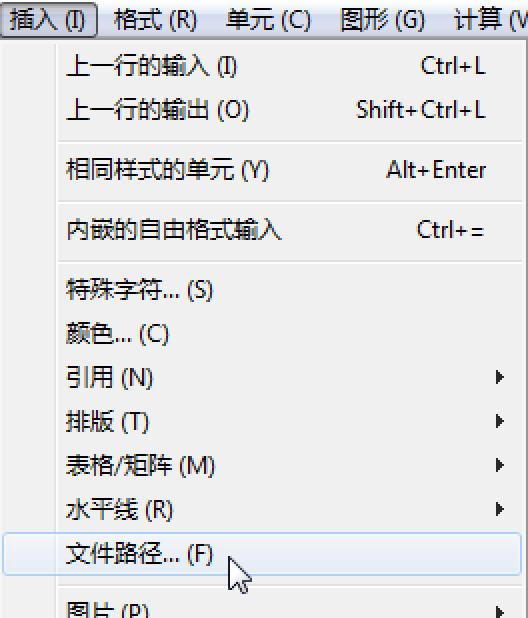The height and width of the screenshot is (618, 528).
Task: Open the 插入 (I) menu
Action: tap(48, 20)
